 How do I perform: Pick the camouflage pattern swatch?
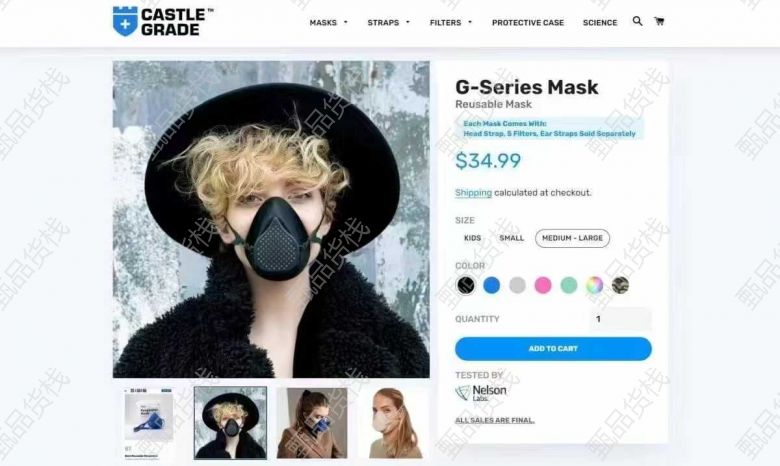620,285
